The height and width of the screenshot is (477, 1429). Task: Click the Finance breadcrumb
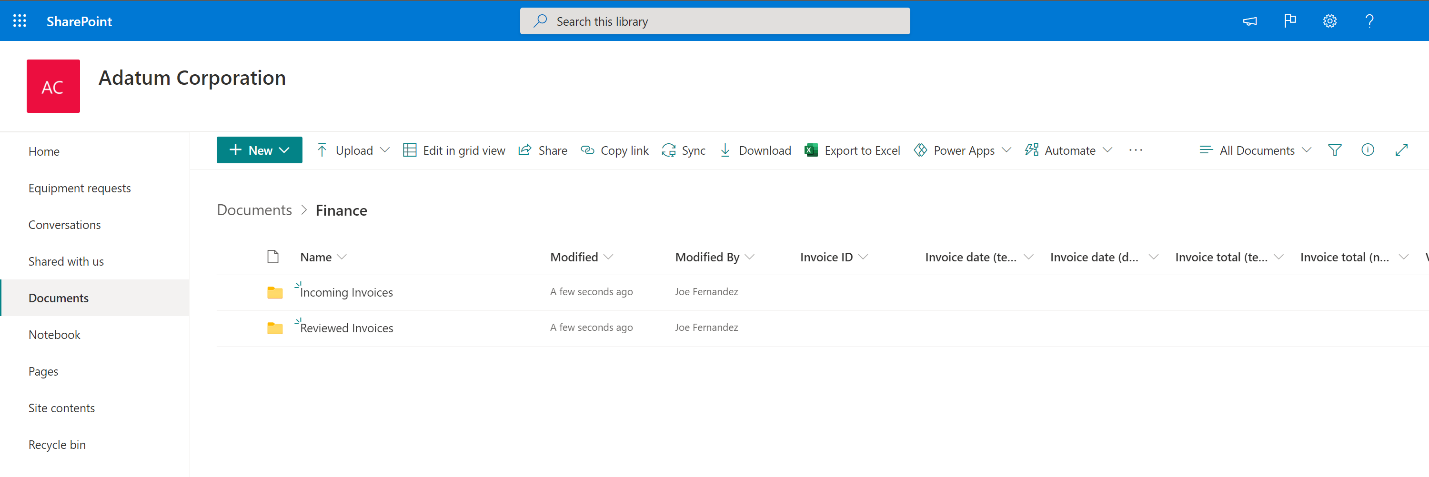click(342, 210)
